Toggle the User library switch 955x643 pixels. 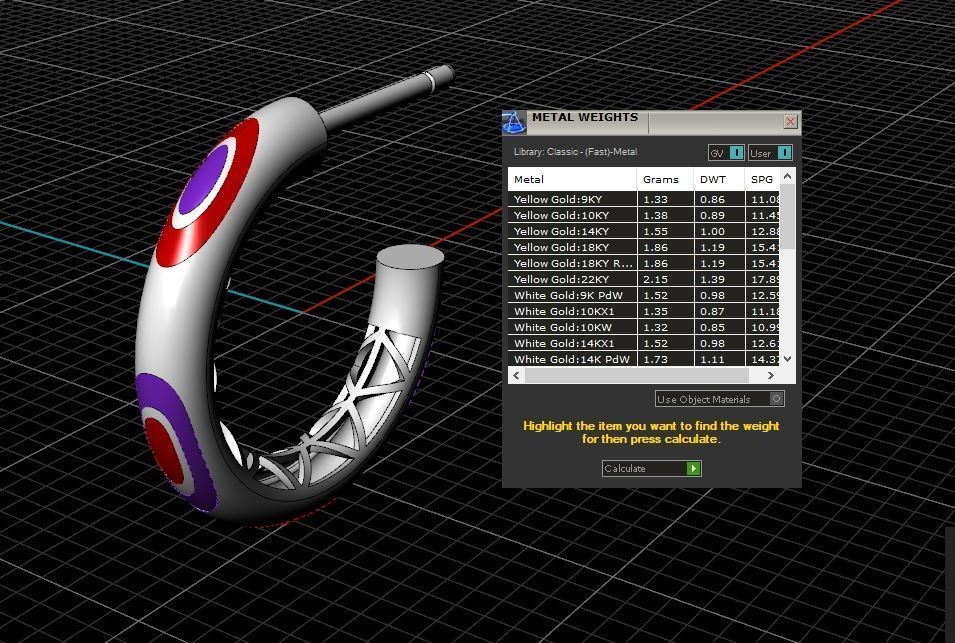click(770, 153)
